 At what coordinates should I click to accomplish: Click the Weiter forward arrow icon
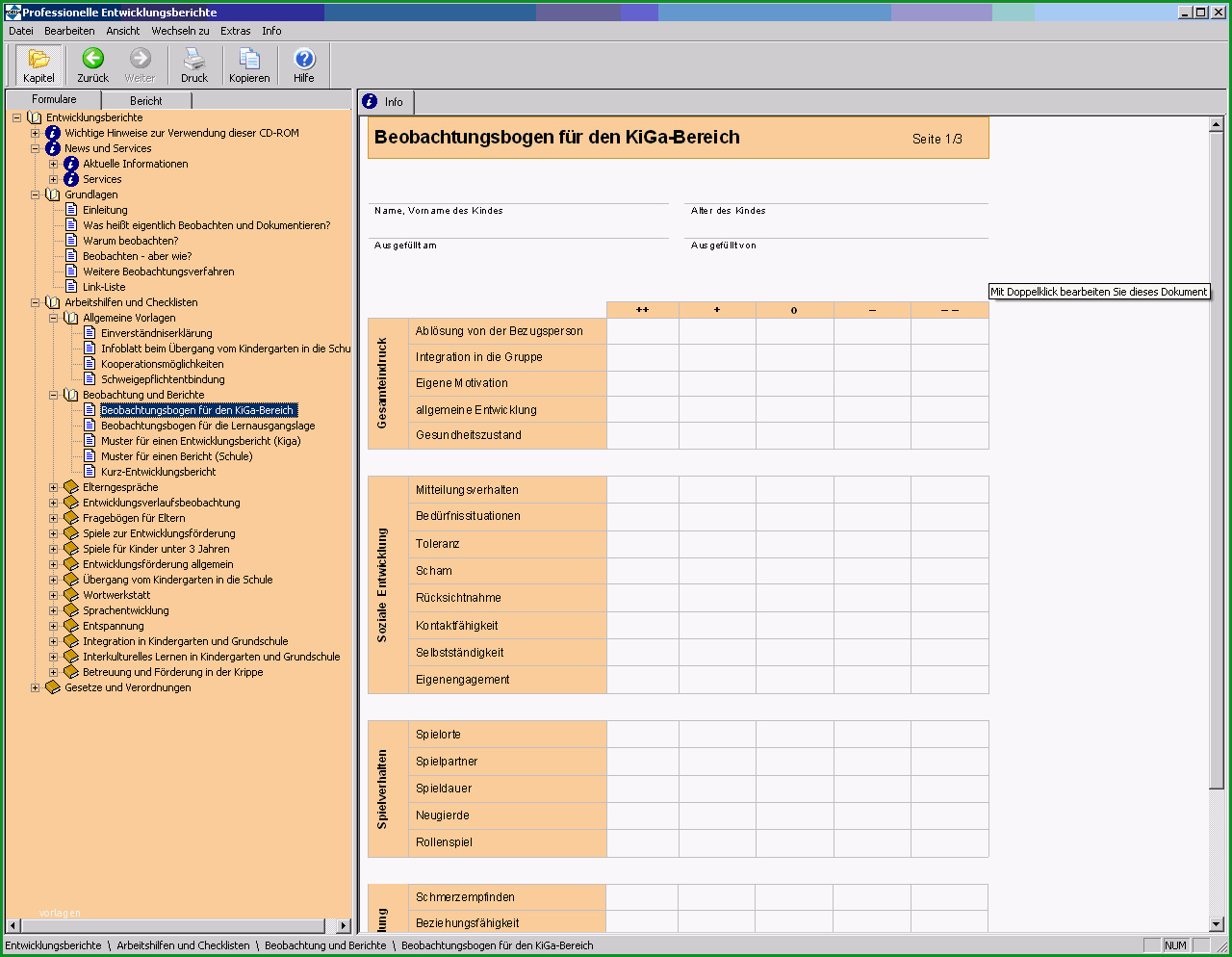coord(140,58)
